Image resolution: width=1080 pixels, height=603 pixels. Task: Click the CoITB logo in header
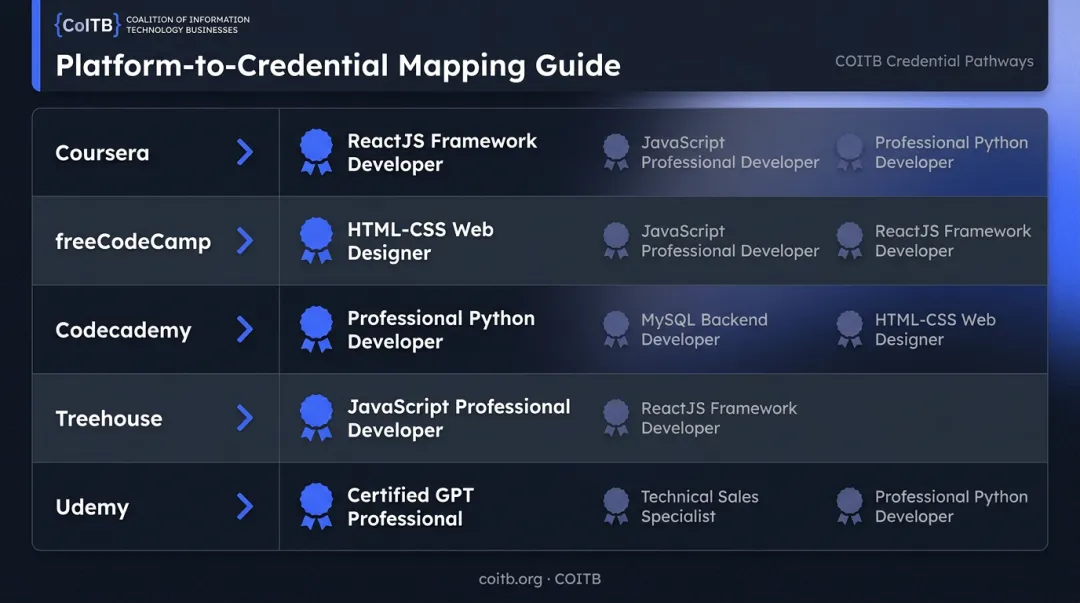pos(87,25)
